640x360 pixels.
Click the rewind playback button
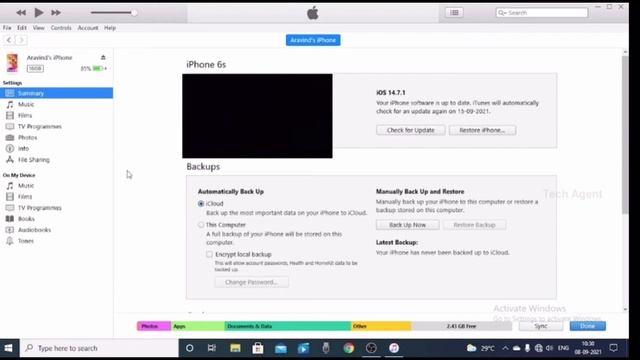[x=21, y=13]
